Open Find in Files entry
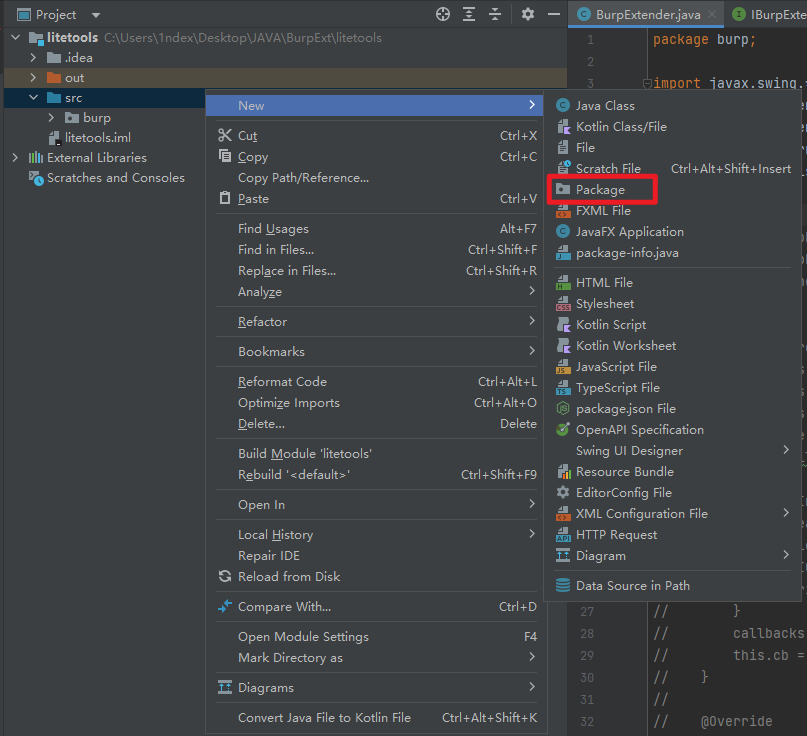Viewport: 807px width, 736px height. [377, 250]
